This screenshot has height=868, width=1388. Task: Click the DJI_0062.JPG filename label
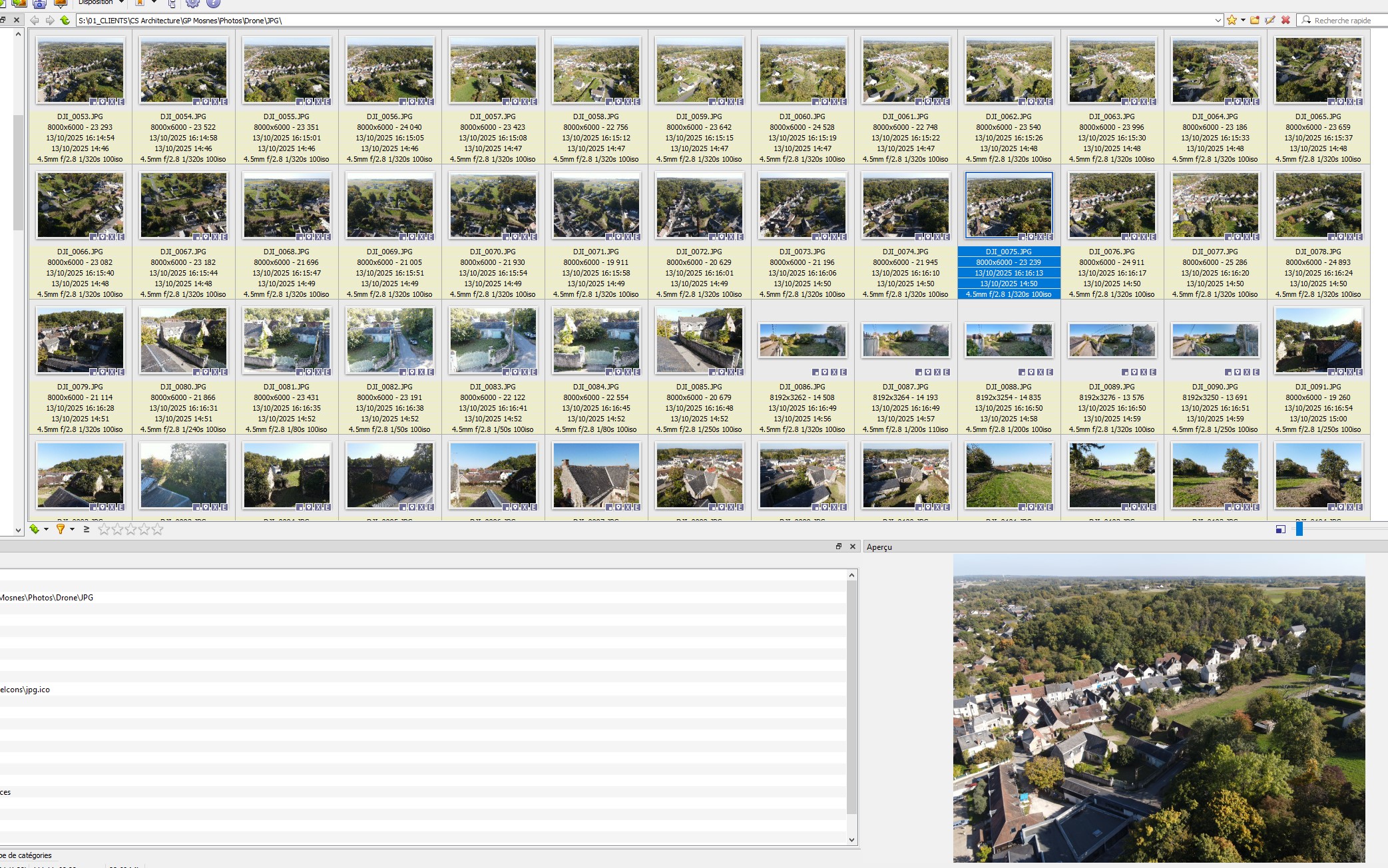(1009, 116)
